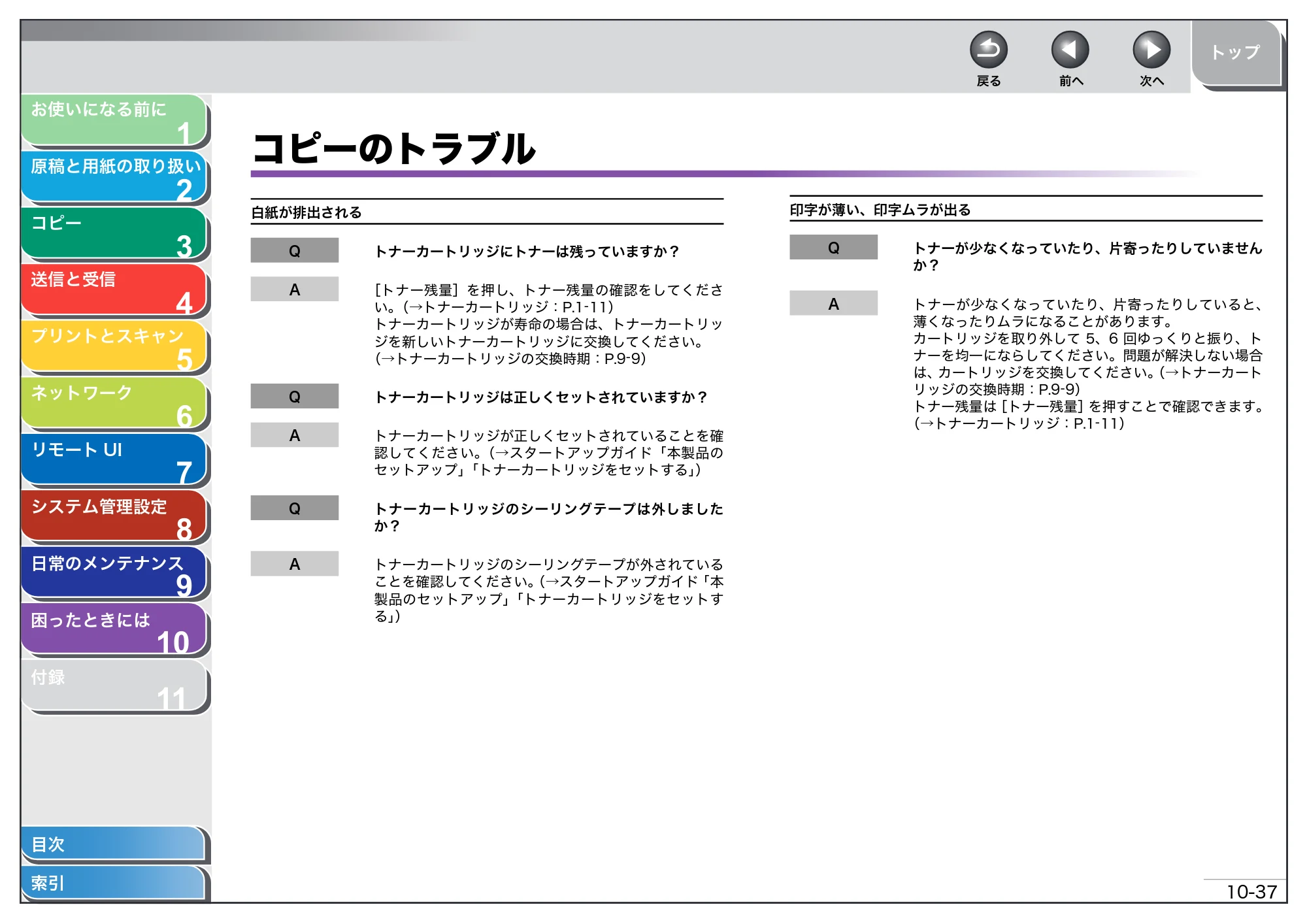Click question トナーカートリッジは正しくセットされていますか？
The width and height of the screenshot is (1307, 924).
click(541, 397)
